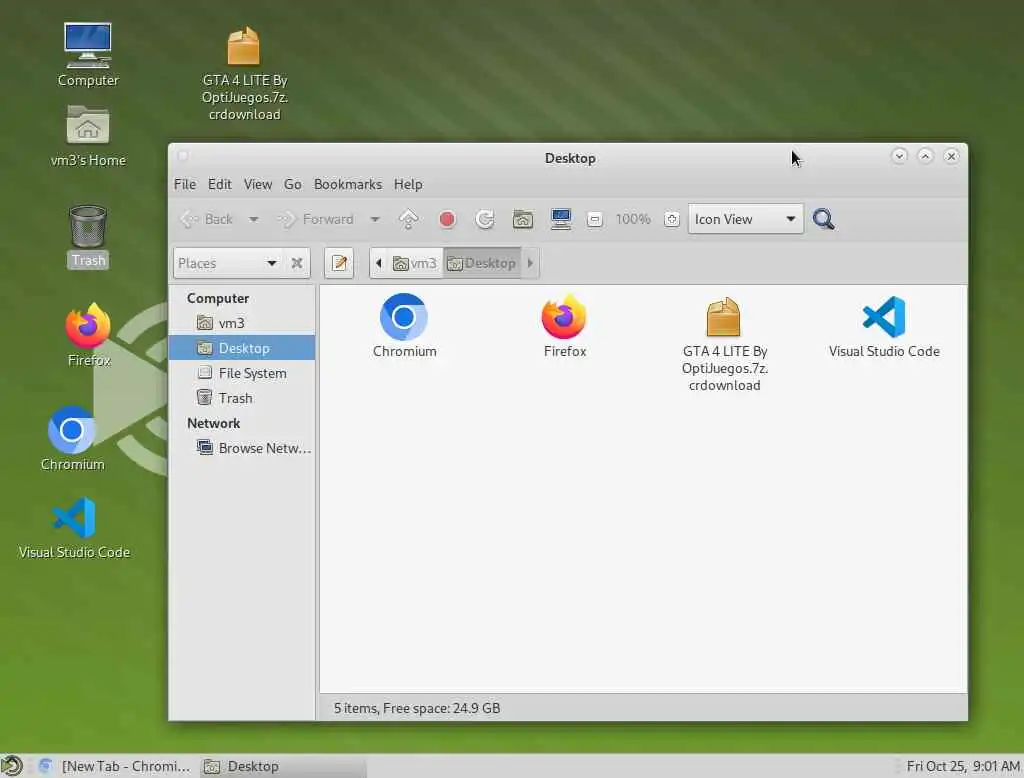Click the Forward button

tap(316, 219)
